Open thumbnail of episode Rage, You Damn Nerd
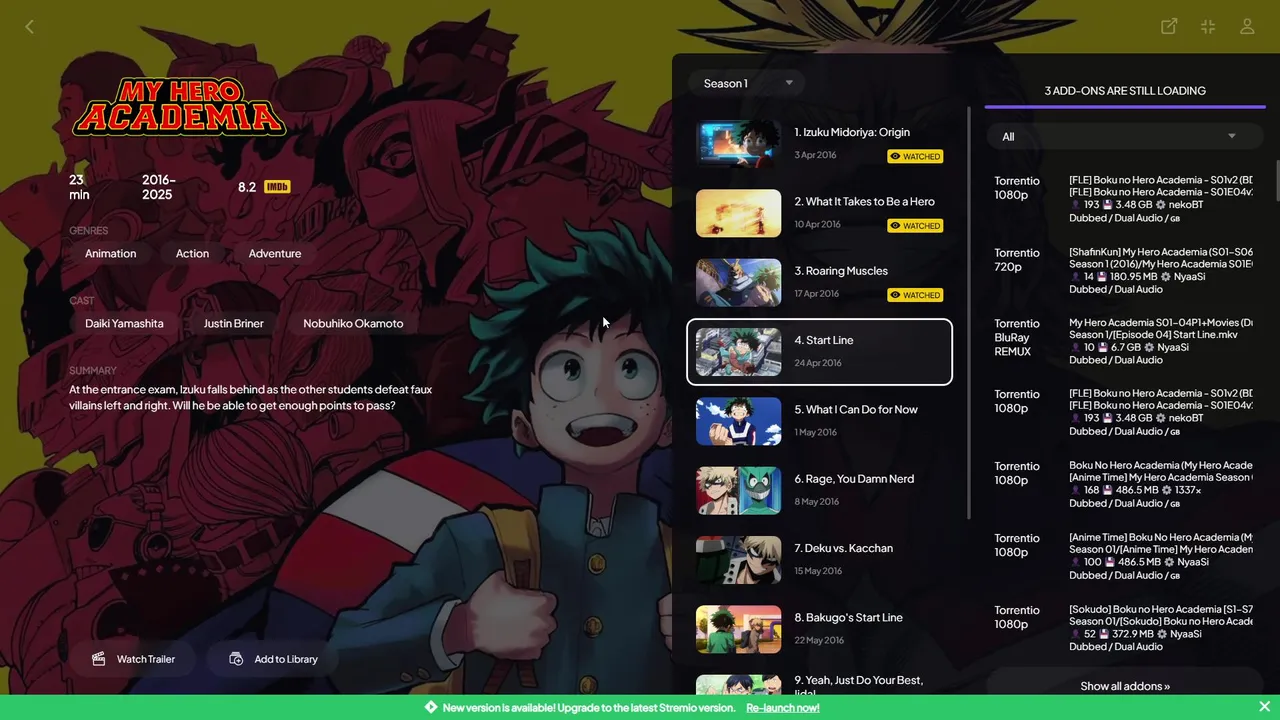Image resolution: width=1280 pixels, height=720 pixels. [x=739, y=490]
